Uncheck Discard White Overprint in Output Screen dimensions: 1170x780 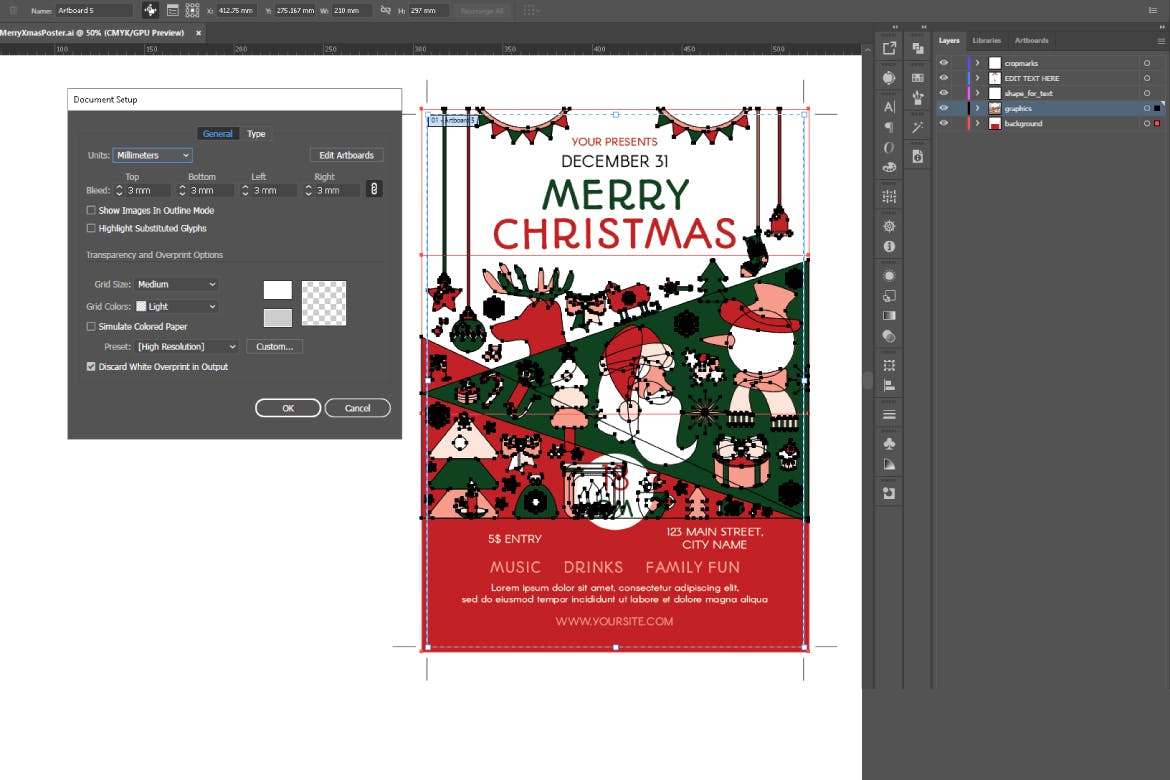point(91,367)
